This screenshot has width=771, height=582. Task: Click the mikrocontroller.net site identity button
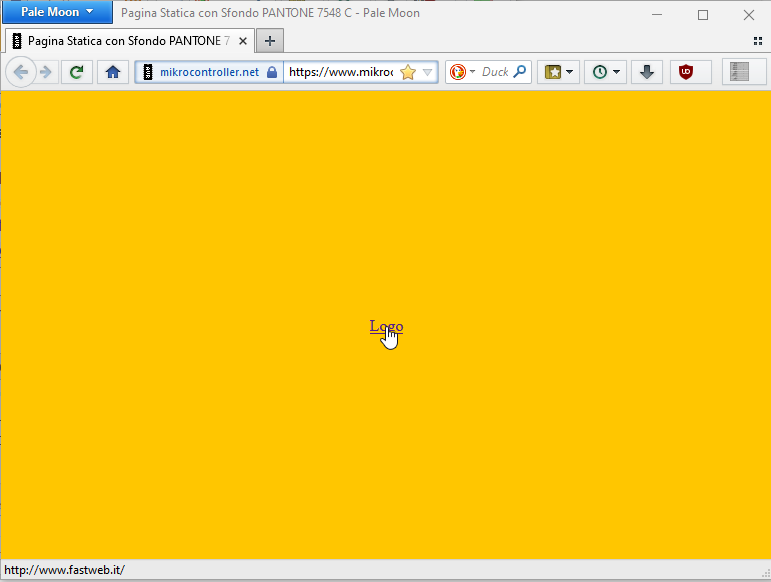point(209,72)
